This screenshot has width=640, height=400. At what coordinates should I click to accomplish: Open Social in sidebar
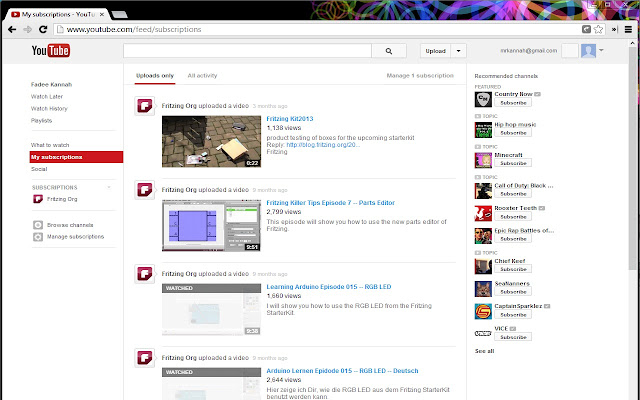click(39, 169)
